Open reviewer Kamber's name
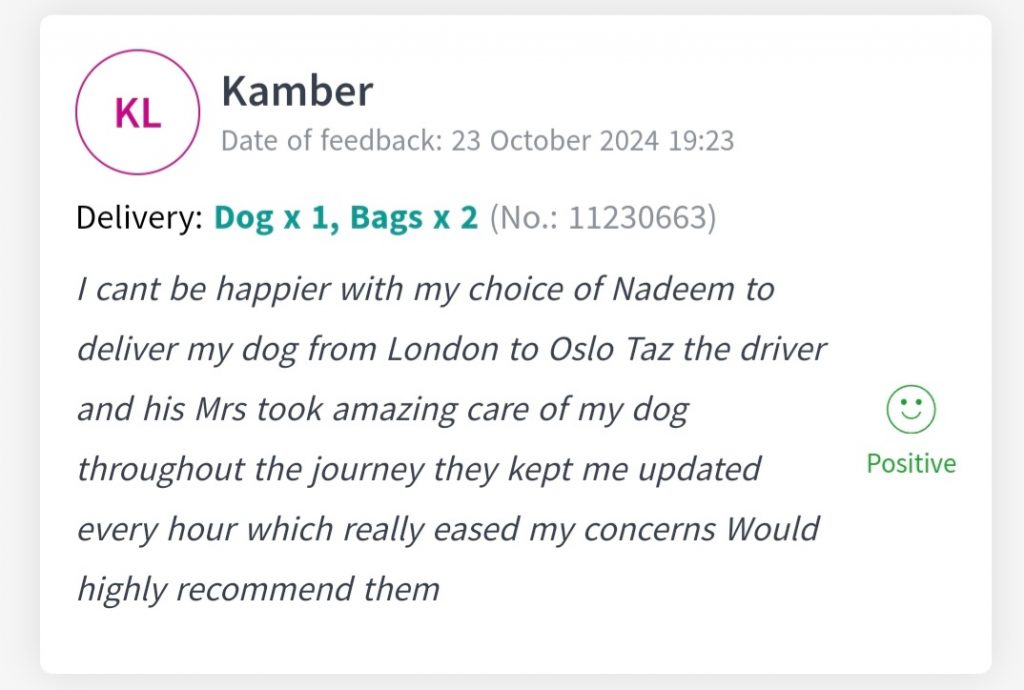This screenshot has height=690, width=1024. pos(297,92)
